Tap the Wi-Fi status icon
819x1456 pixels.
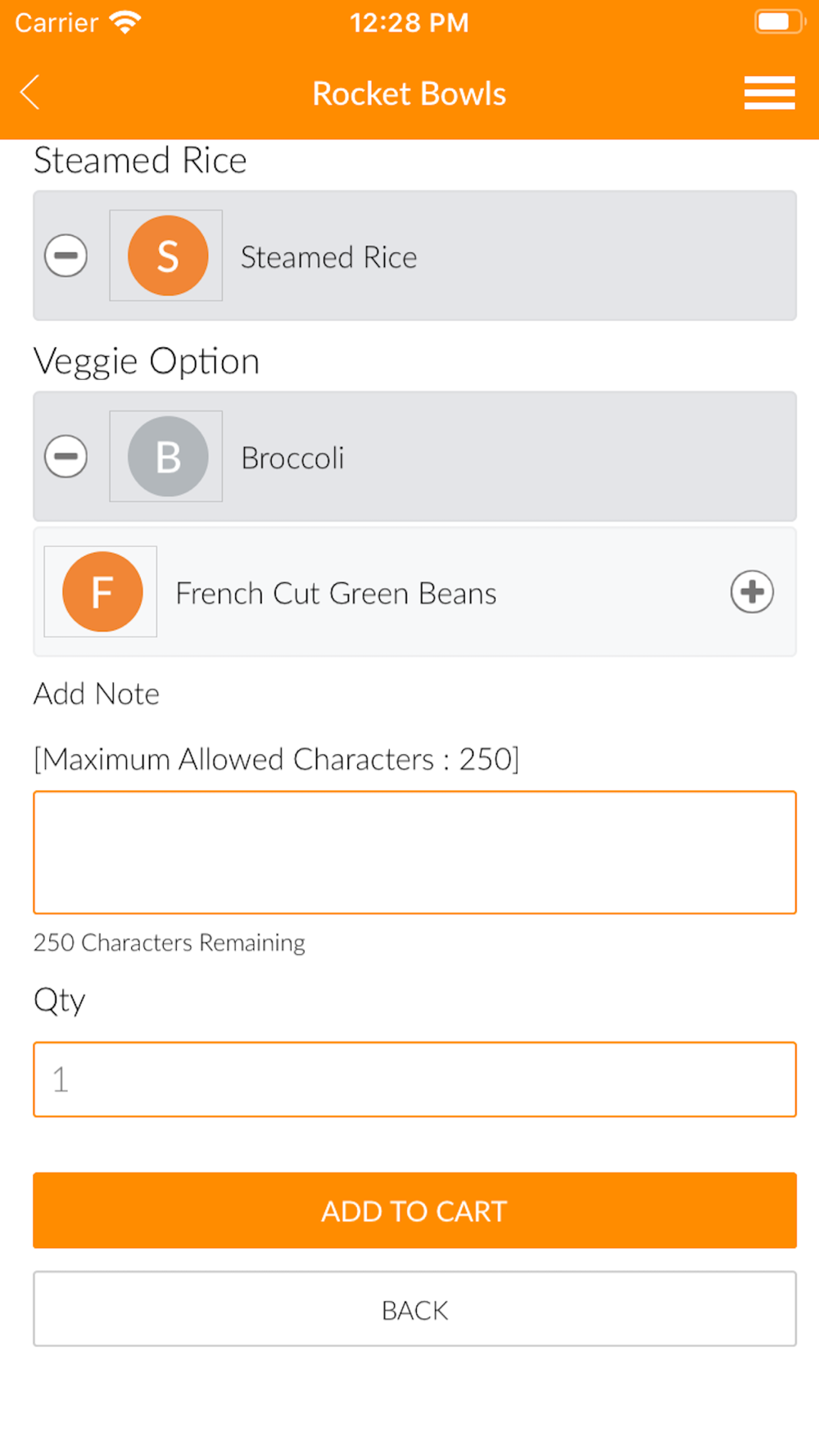pyautogui.click(x=125, y=22)
